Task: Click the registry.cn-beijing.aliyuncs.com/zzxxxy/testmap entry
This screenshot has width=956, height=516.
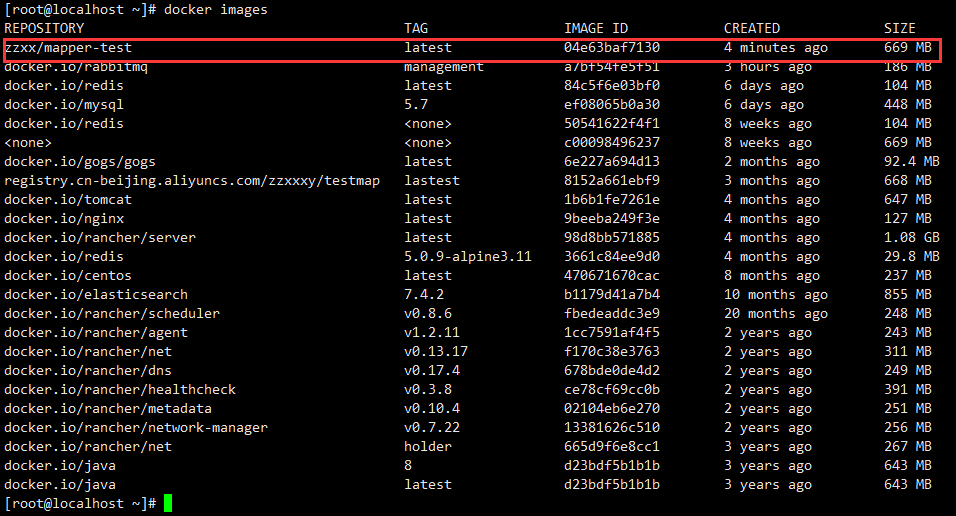Action: [192, 181]
